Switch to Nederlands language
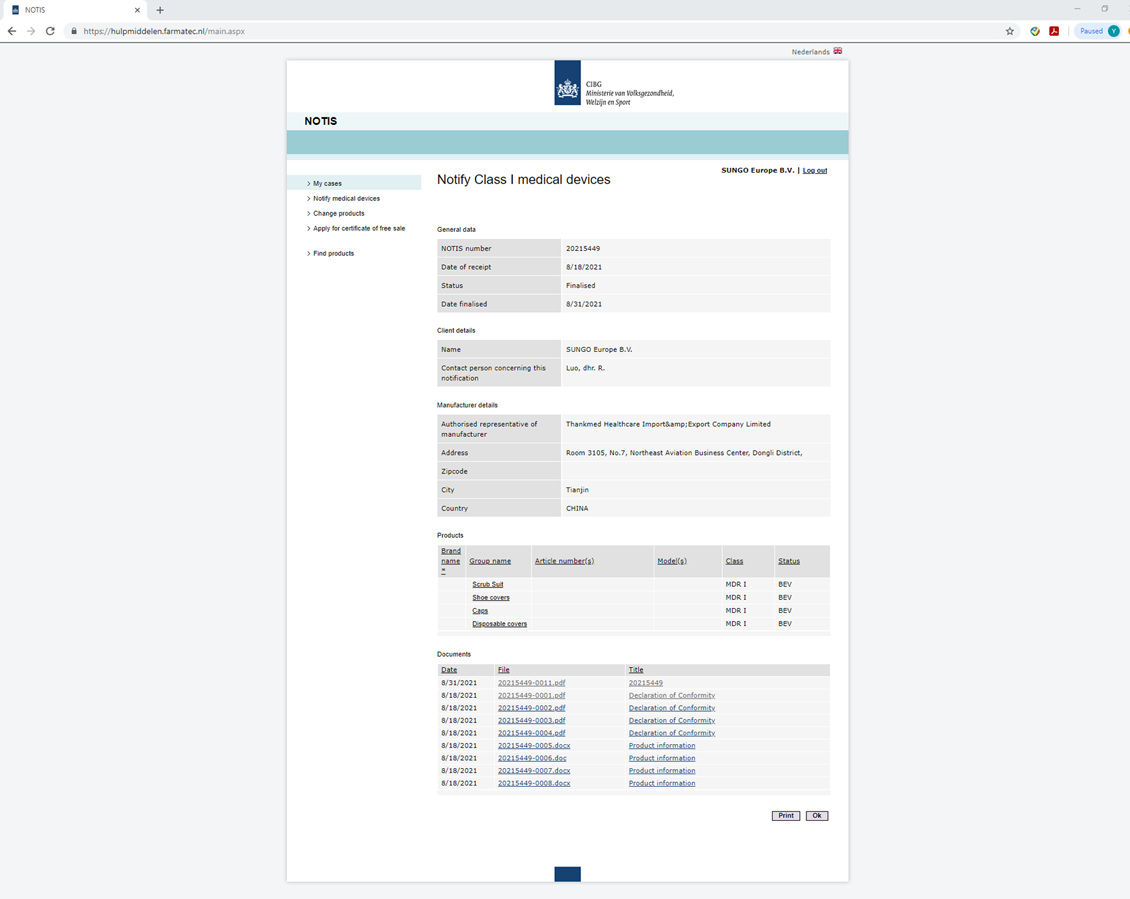 coord(811,52)
